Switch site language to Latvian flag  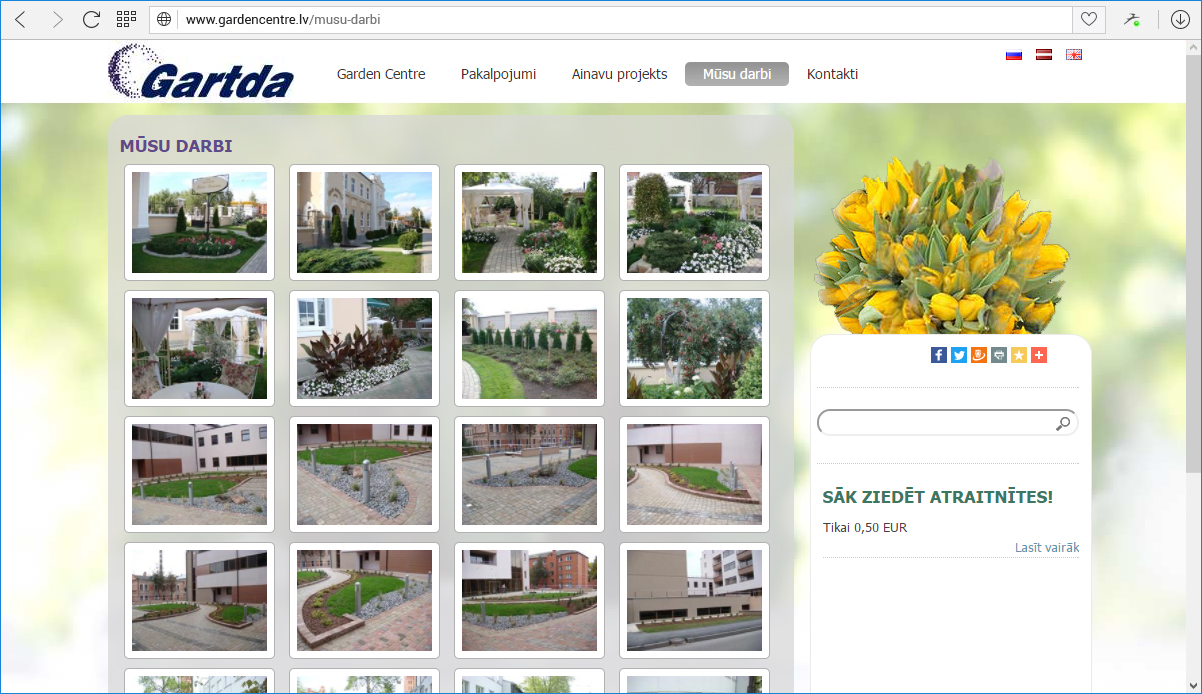click(1044, 55)
